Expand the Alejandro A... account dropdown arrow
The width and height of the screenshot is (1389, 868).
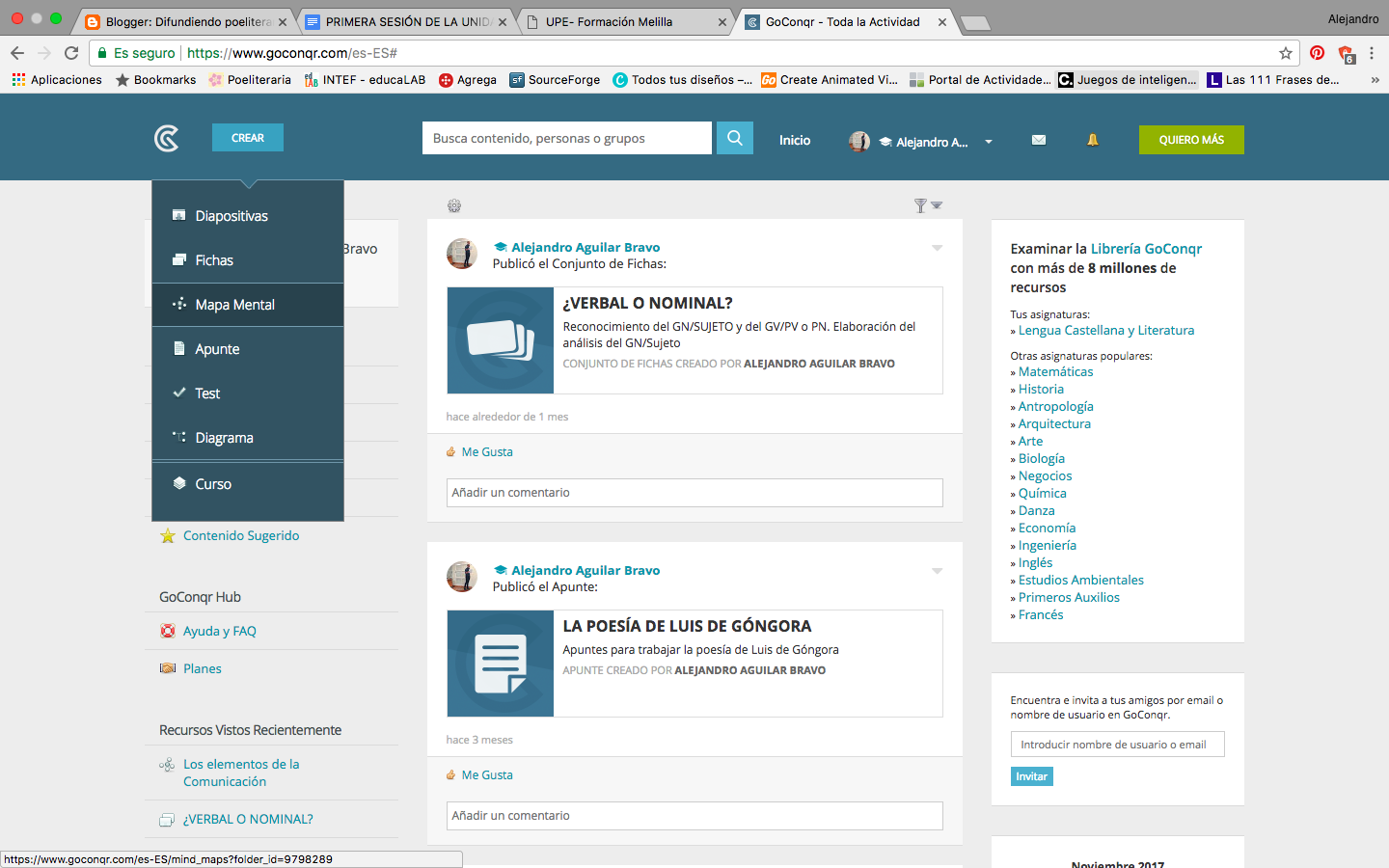click(989, 142)
